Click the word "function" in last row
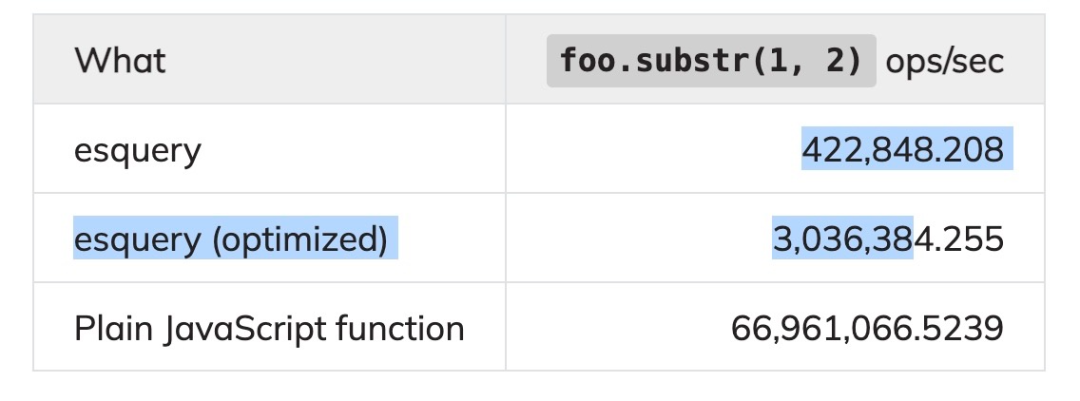1080x401 pixels. tap(410, 328)
